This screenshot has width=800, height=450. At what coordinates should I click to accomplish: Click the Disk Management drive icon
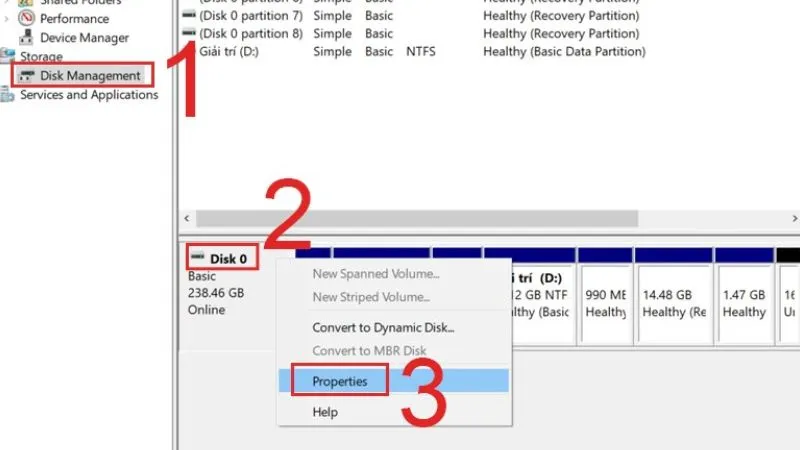click(x=27, y=76)
